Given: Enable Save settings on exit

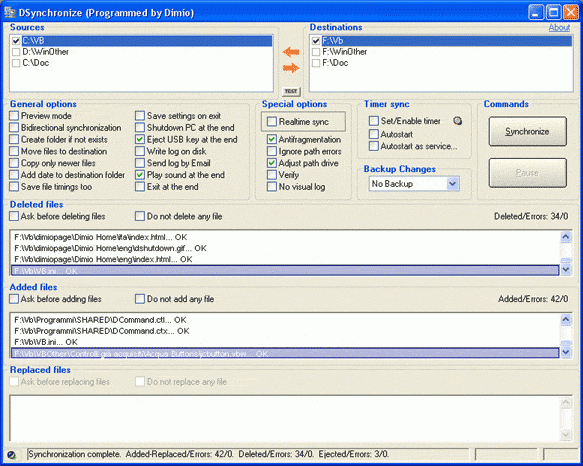Looking at the screenshot, I should coord(140,116).
